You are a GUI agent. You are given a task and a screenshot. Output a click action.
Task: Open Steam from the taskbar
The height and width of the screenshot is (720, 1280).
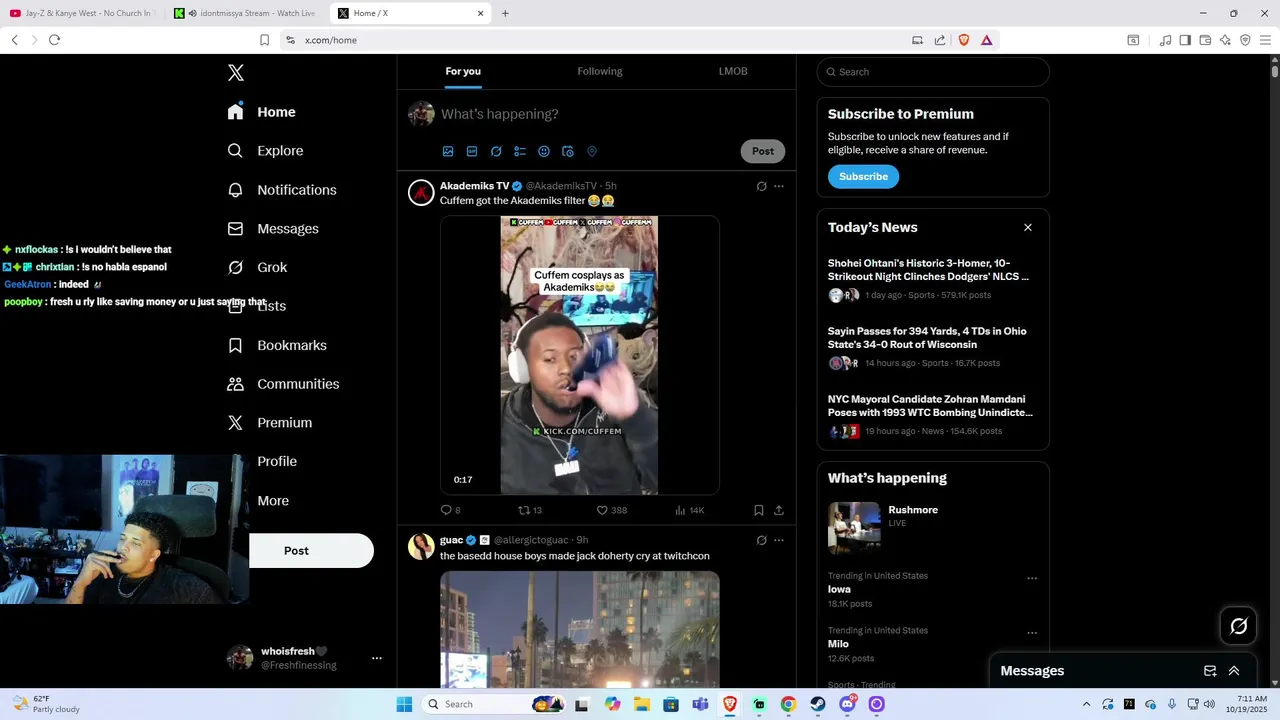[x=818, y=704]
